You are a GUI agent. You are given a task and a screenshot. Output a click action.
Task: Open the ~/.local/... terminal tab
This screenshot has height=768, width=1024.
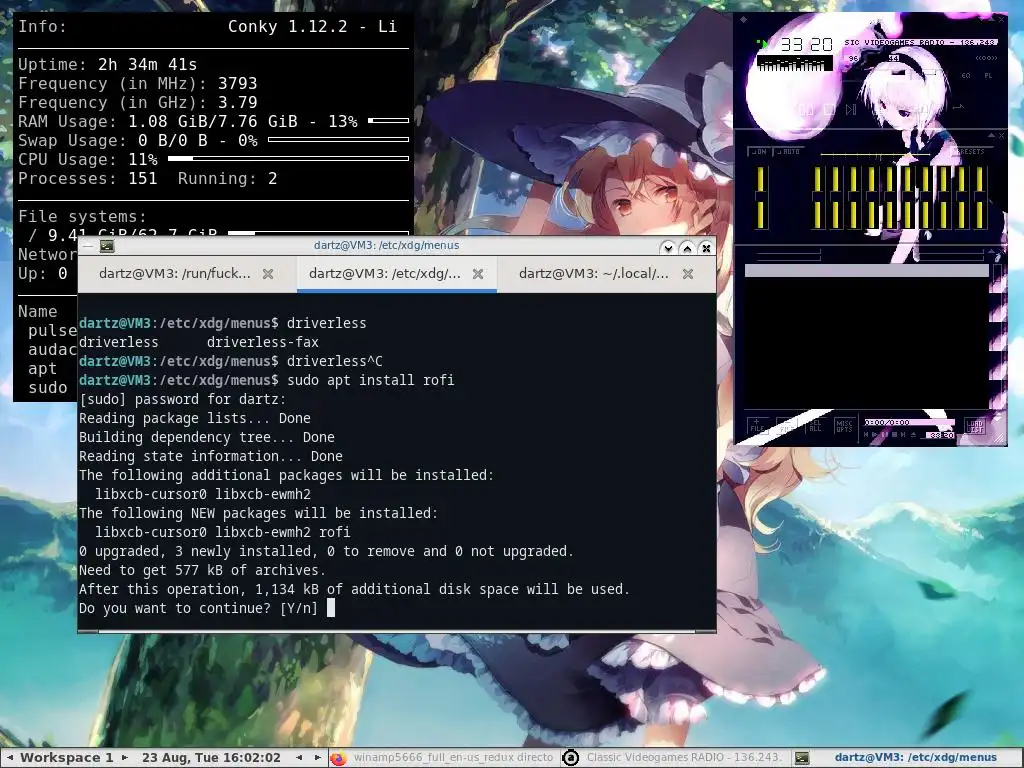tap(594, 274)
